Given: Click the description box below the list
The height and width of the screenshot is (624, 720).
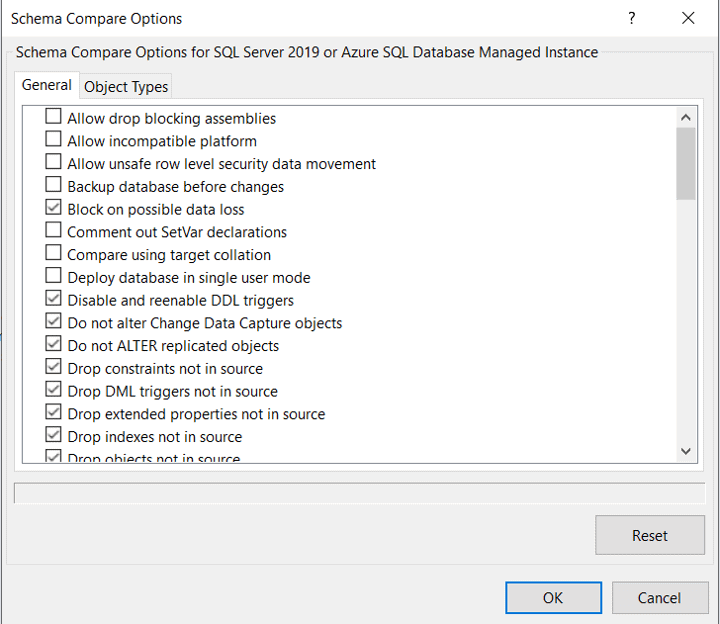Looking at the screenshot, I should coord(360,493).
